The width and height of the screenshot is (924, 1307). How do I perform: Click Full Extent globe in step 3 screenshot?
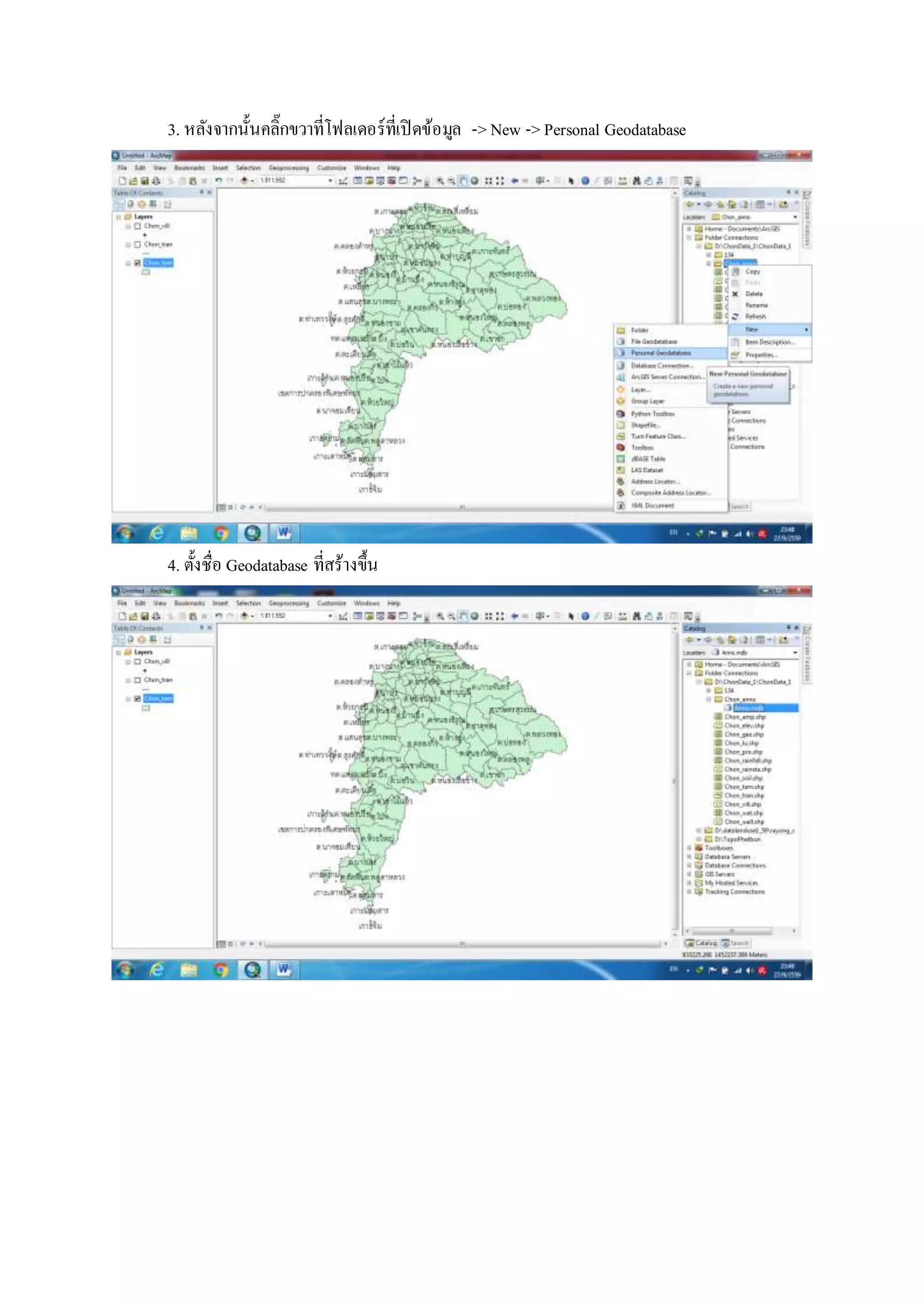474,181
